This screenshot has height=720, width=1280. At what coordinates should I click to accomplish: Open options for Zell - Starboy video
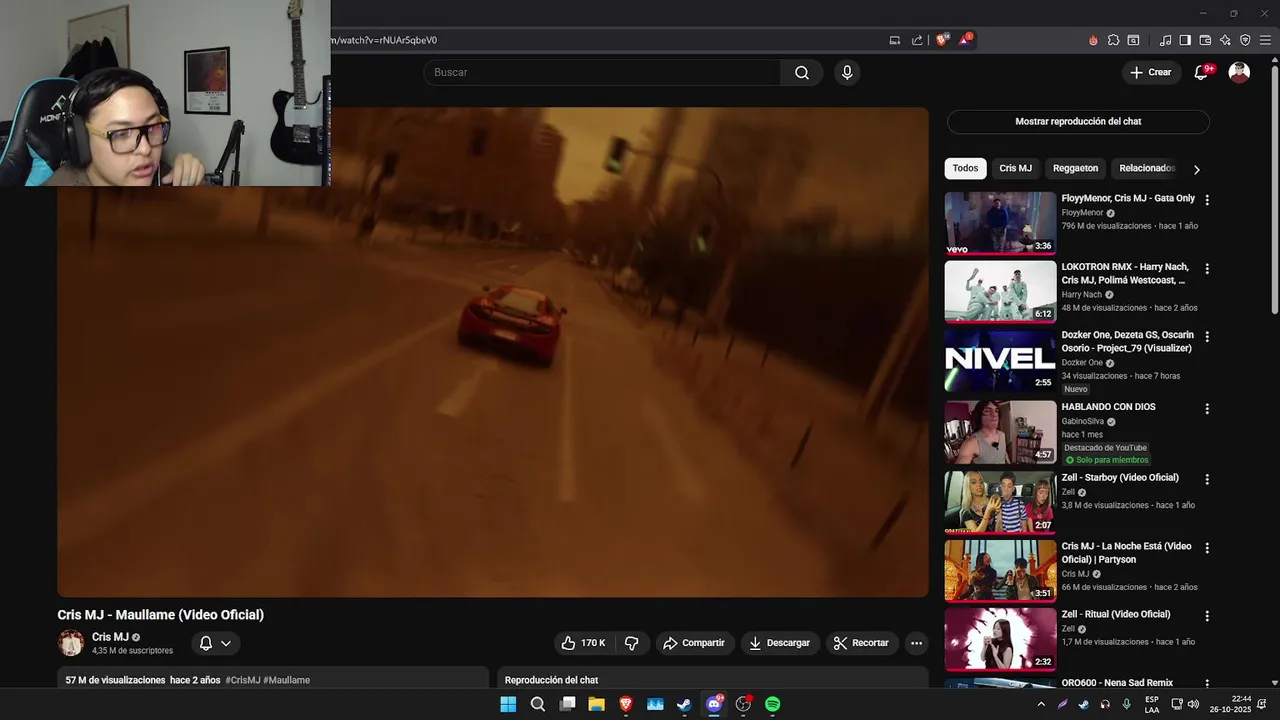[1207, 479]
